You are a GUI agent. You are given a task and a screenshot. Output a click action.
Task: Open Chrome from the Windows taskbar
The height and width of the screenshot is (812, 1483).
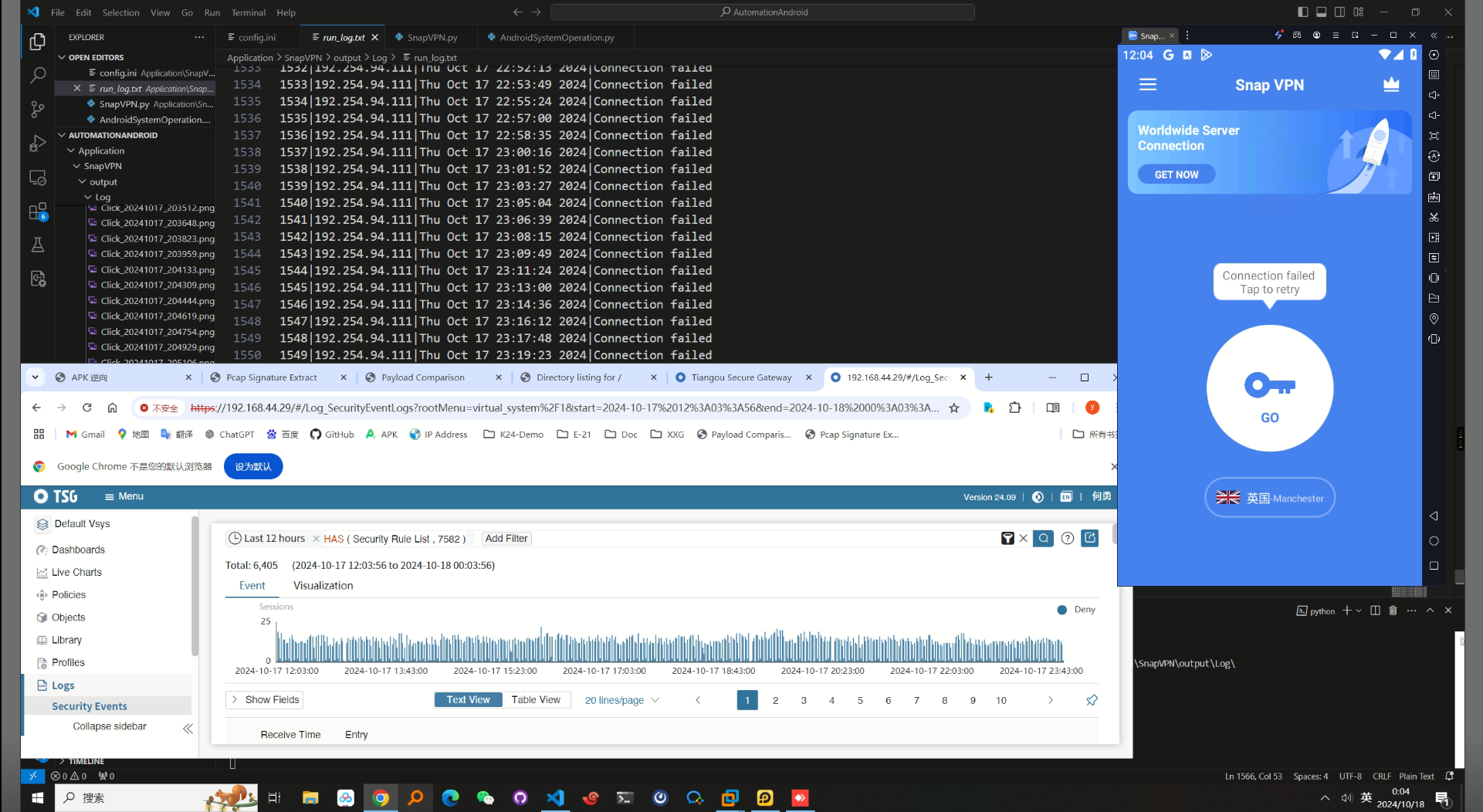coord(381,797)
